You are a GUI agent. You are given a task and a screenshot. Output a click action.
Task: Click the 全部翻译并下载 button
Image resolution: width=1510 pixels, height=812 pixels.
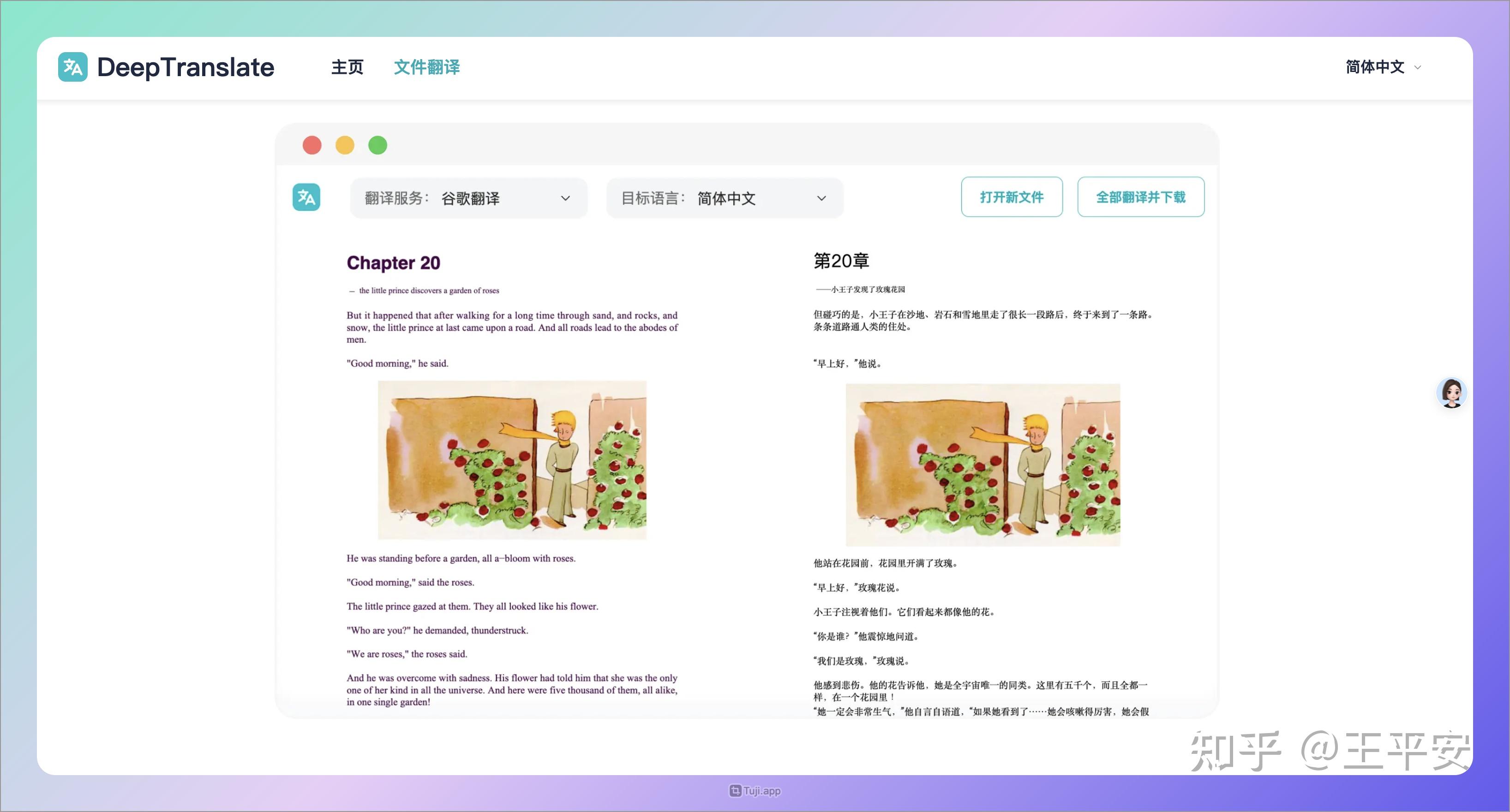(1141, 197)
